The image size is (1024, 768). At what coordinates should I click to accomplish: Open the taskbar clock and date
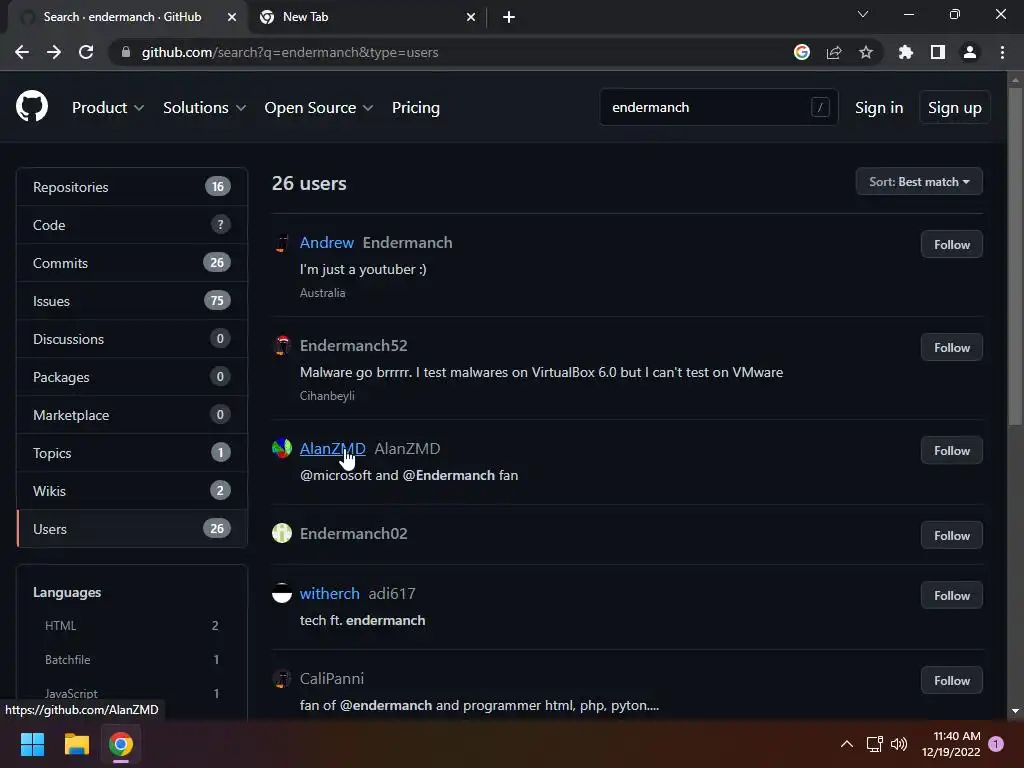(952, 744)
